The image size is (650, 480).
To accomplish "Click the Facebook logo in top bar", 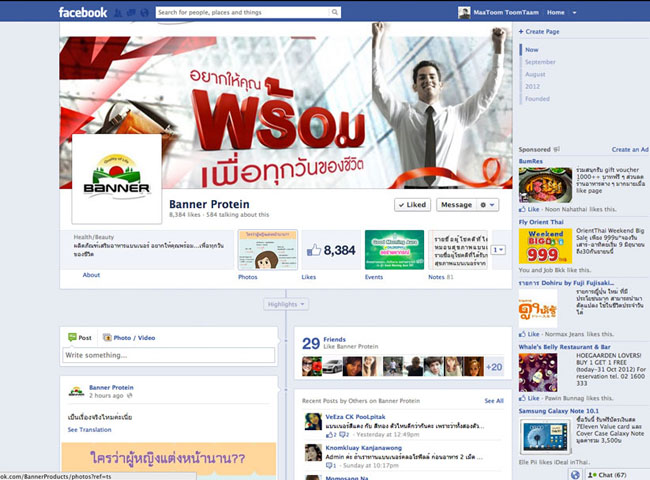I will pos(82,13).
